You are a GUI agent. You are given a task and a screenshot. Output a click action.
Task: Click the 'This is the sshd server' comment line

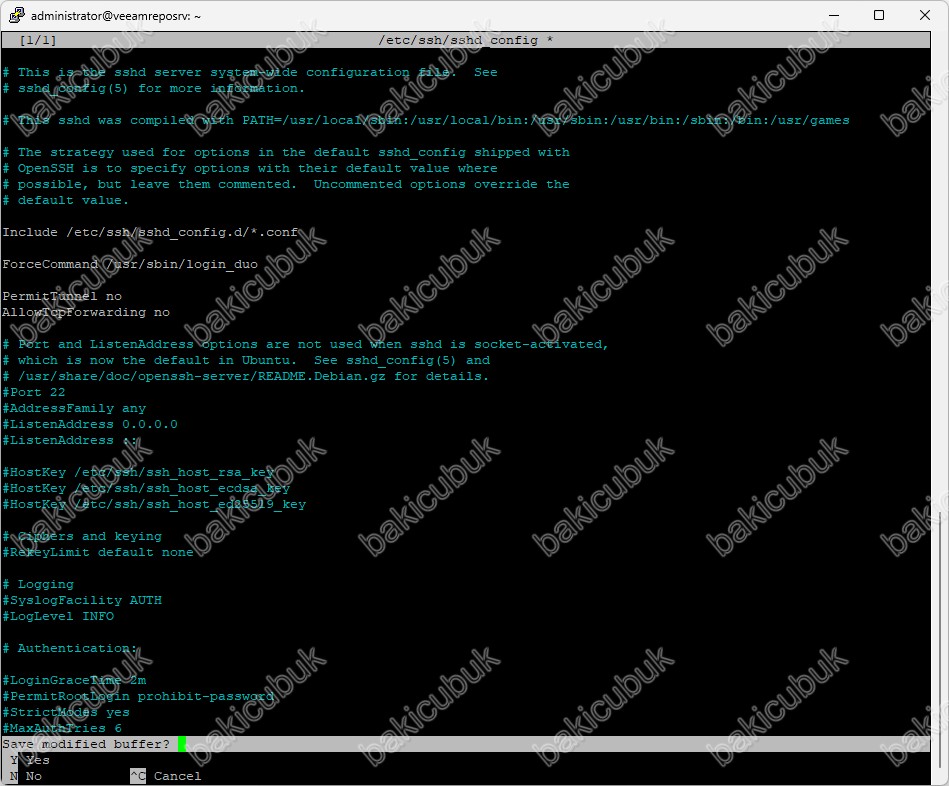(250, 72)
